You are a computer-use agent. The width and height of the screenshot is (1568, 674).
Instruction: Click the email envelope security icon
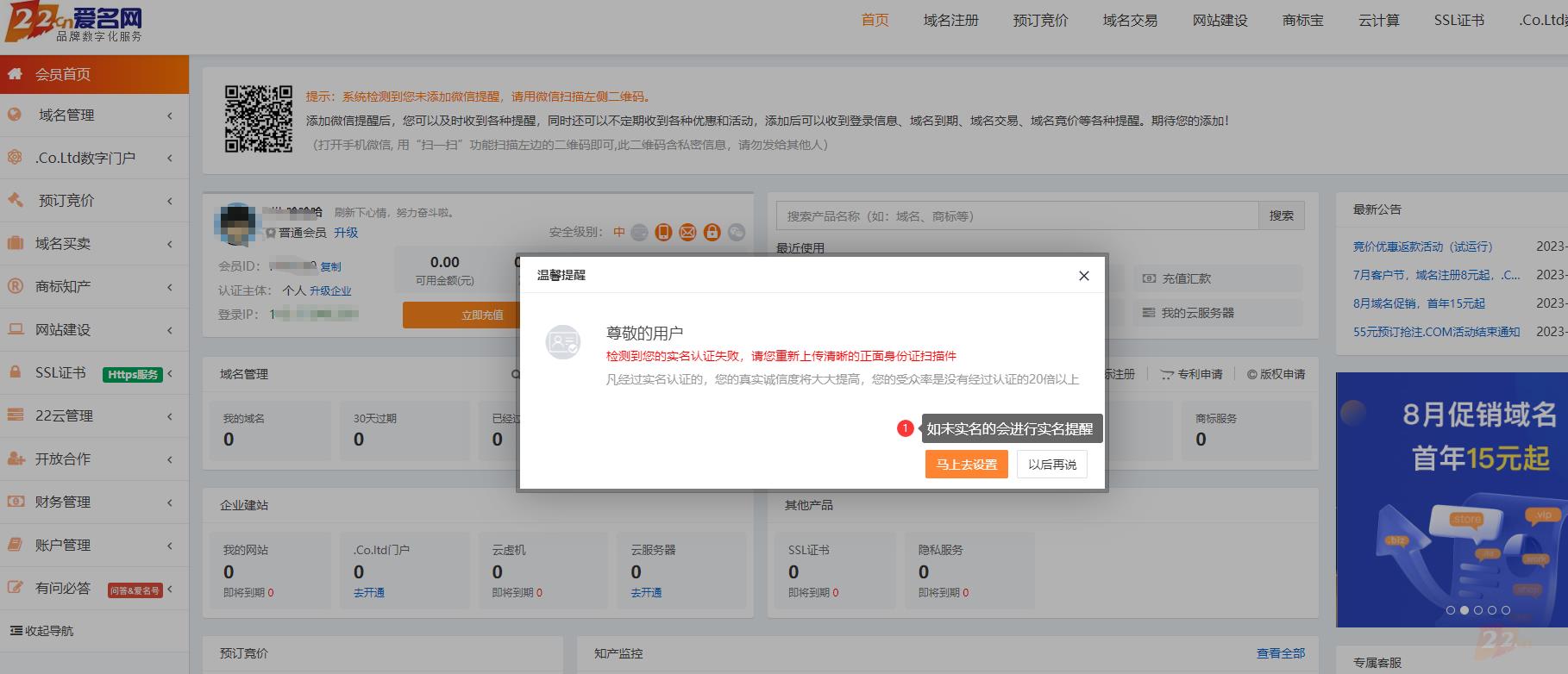click(687, 232)
